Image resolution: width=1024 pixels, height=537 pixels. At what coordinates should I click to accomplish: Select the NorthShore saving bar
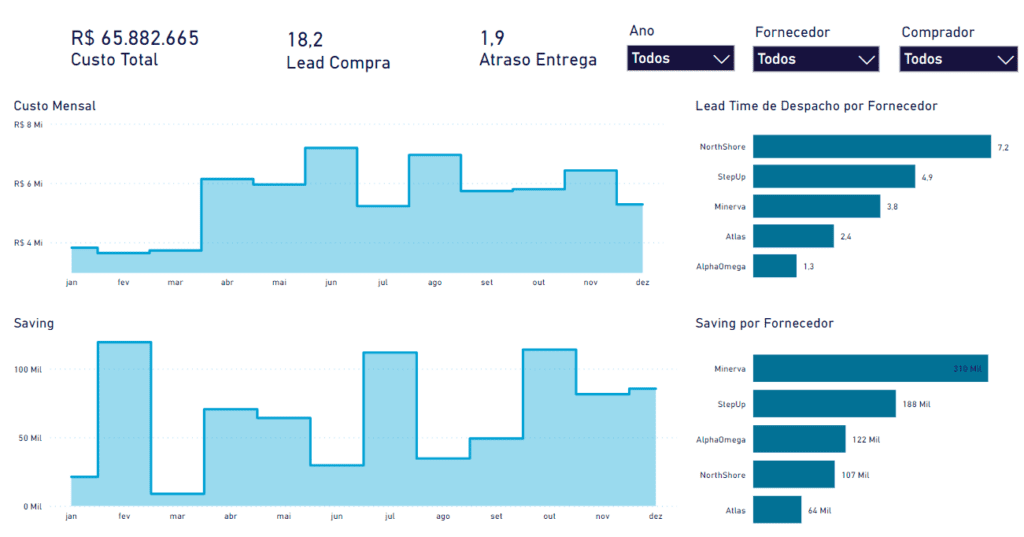click(793, 474)
